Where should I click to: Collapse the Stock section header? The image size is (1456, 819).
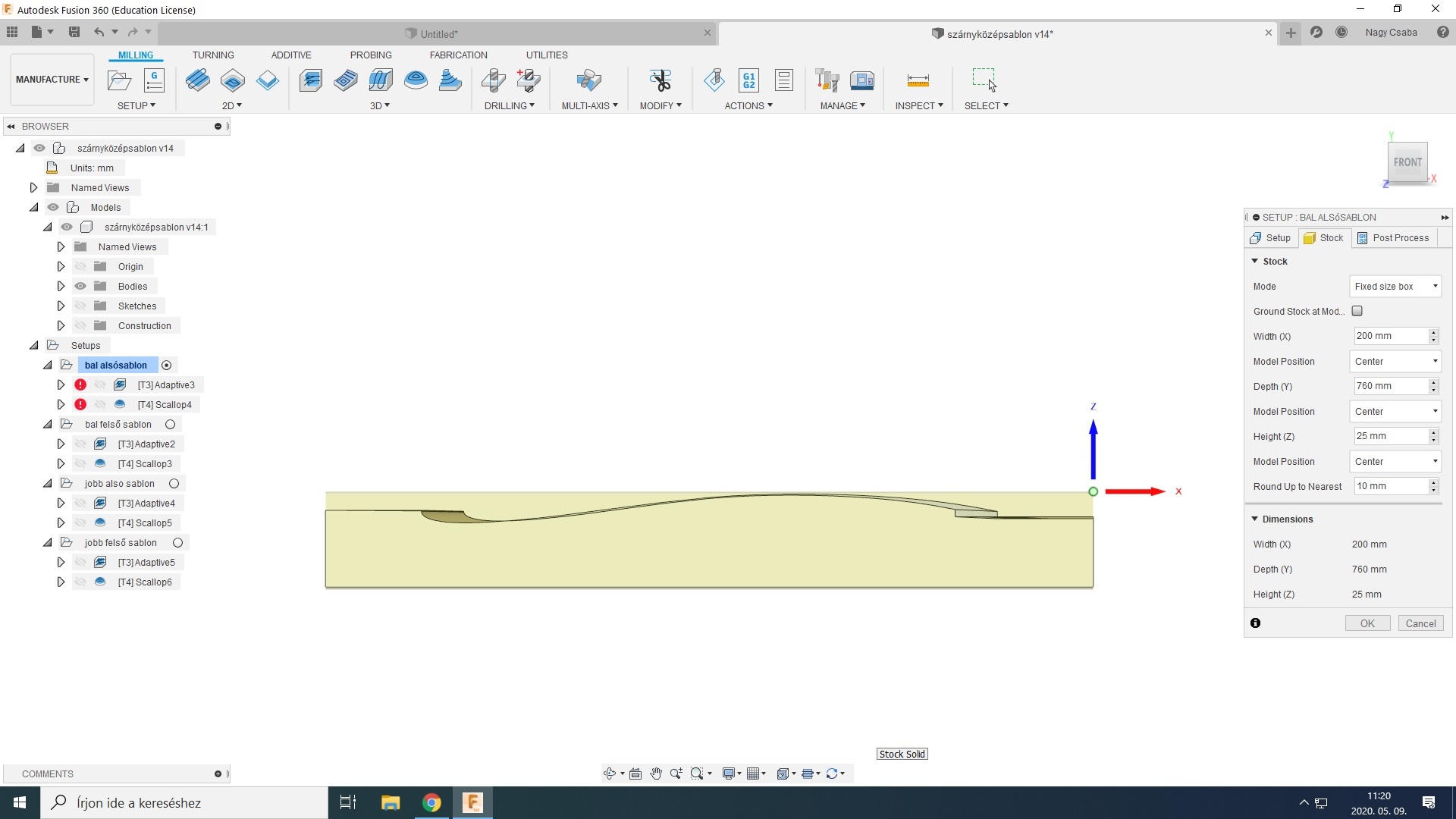pos(1254,261)
